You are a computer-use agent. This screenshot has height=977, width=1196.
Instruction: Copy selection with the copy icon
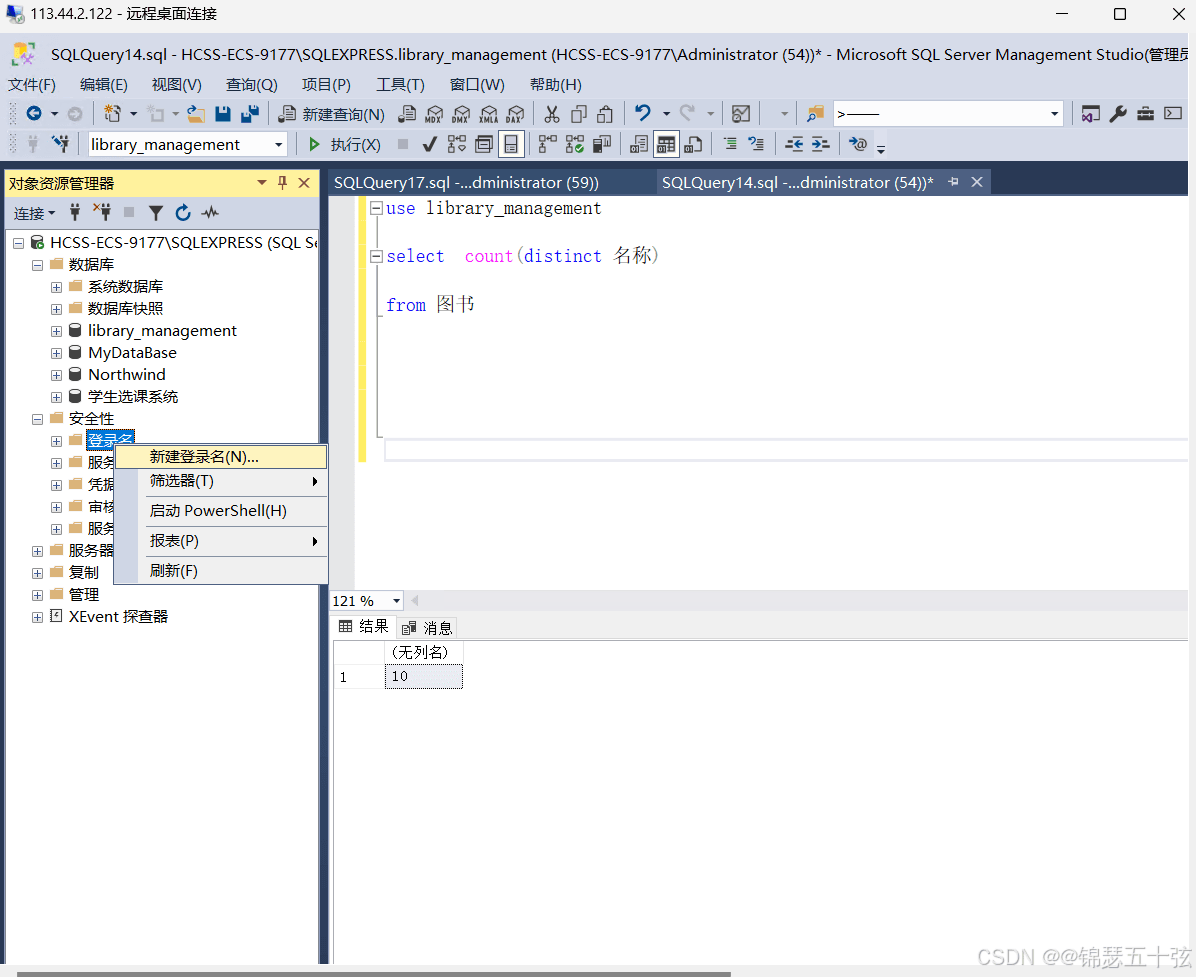(579, 114)
